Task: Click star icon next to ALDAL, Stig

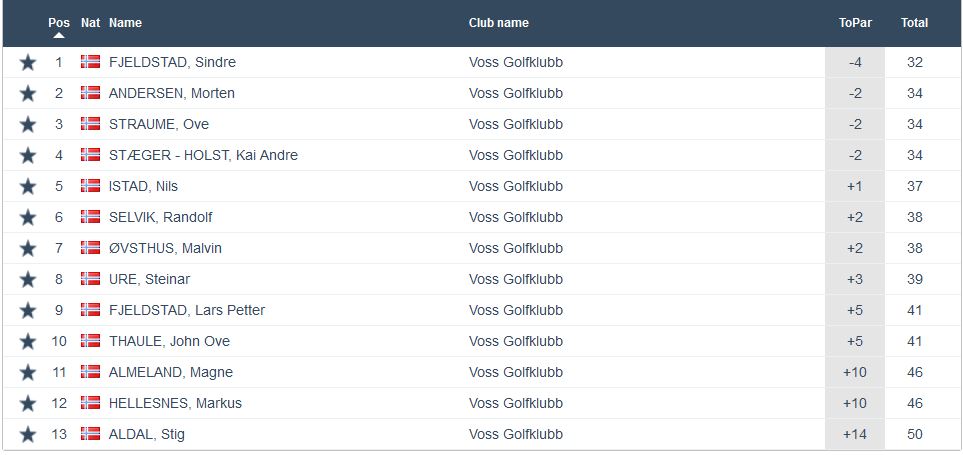Action: 28,435
